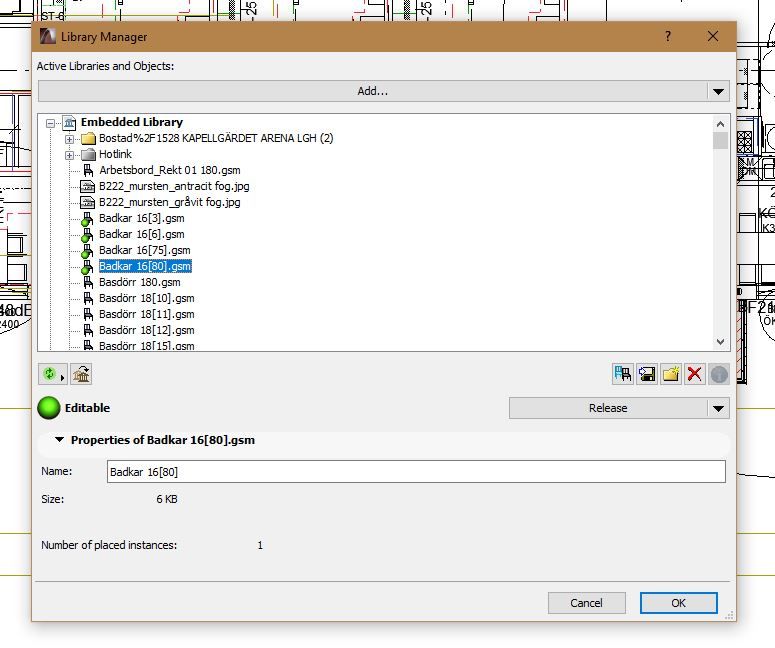Click the duplicate library item icon
This screenshot has height=648, width=775.
[x=623, y=374]
